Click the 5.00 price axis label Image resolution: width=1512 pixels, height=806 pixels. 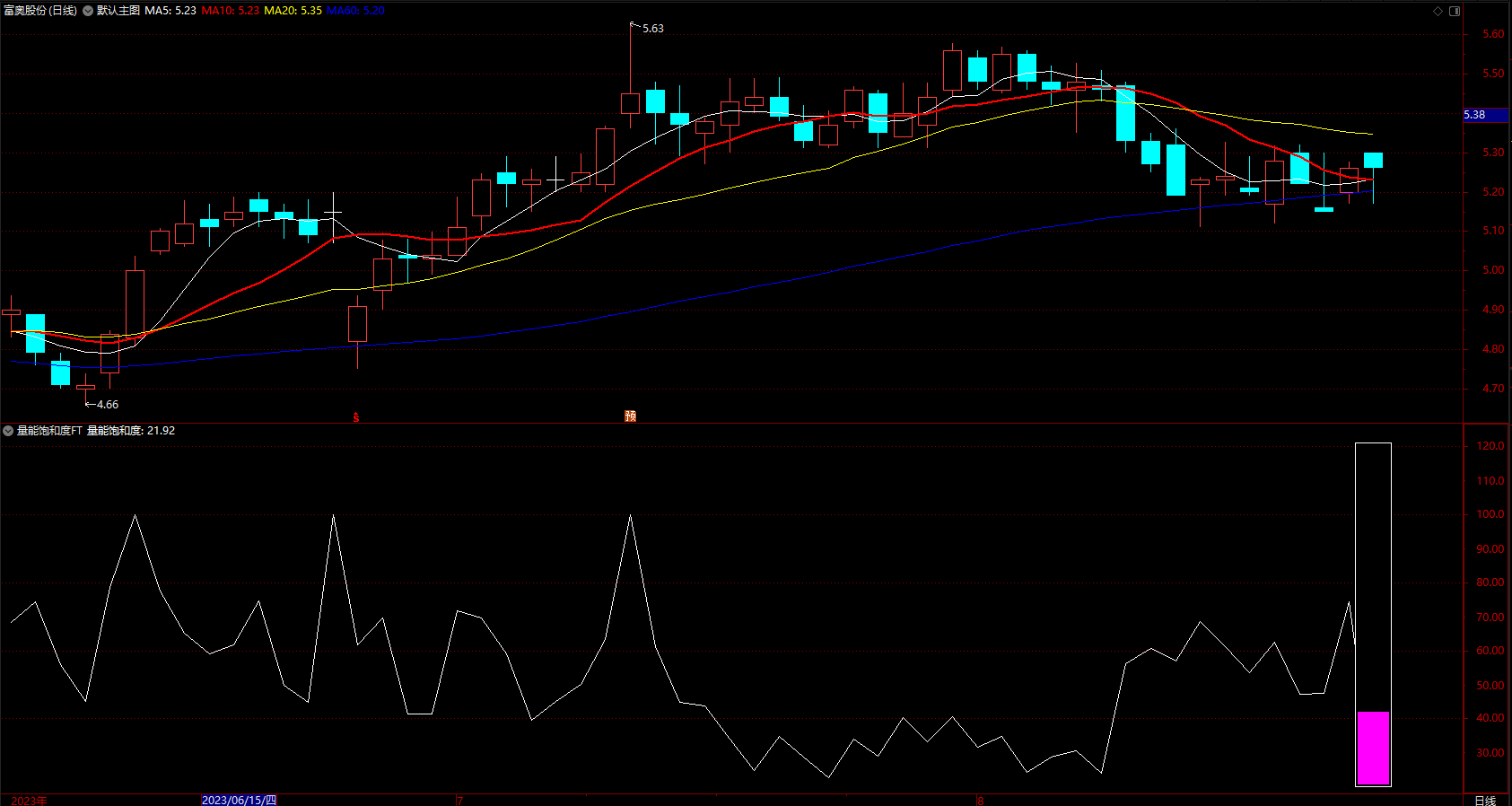pos(1493,270)
